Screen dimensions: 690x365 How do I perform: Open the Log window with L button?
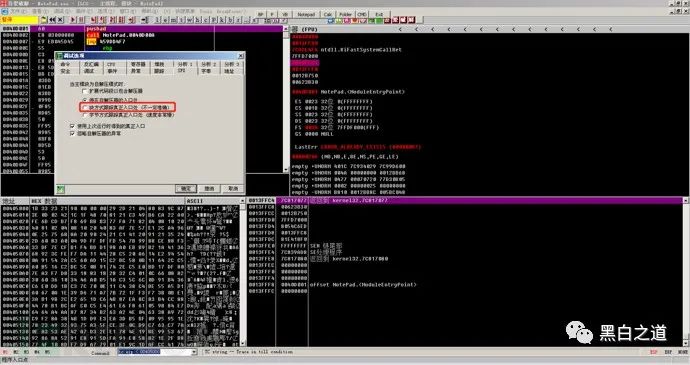click(x=157, y=20)
